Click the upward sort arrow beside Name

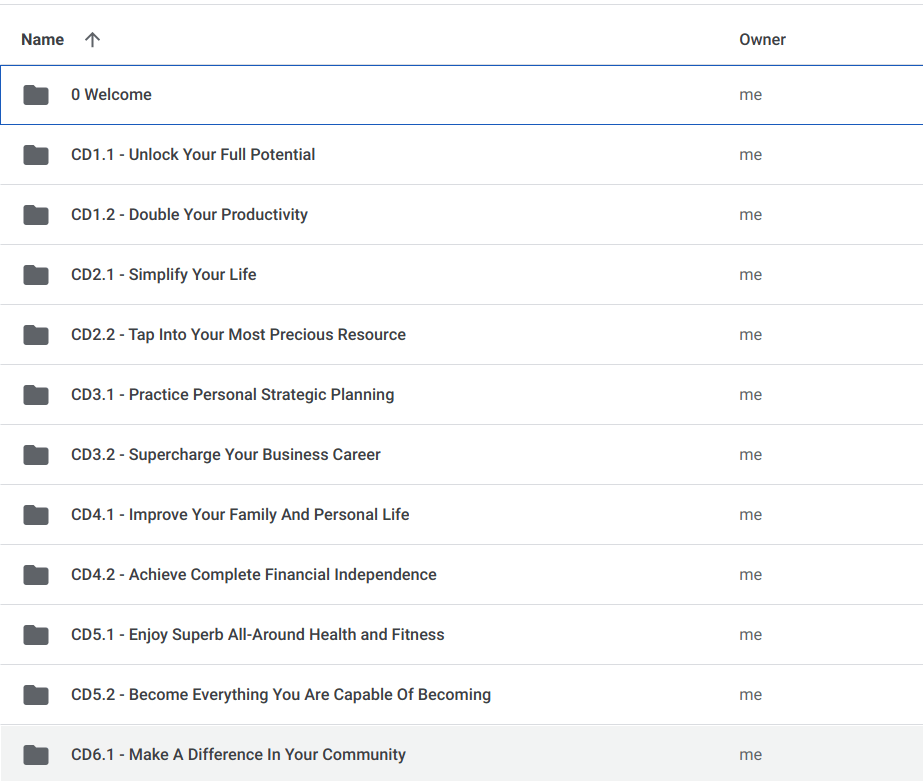click(91, 39)
